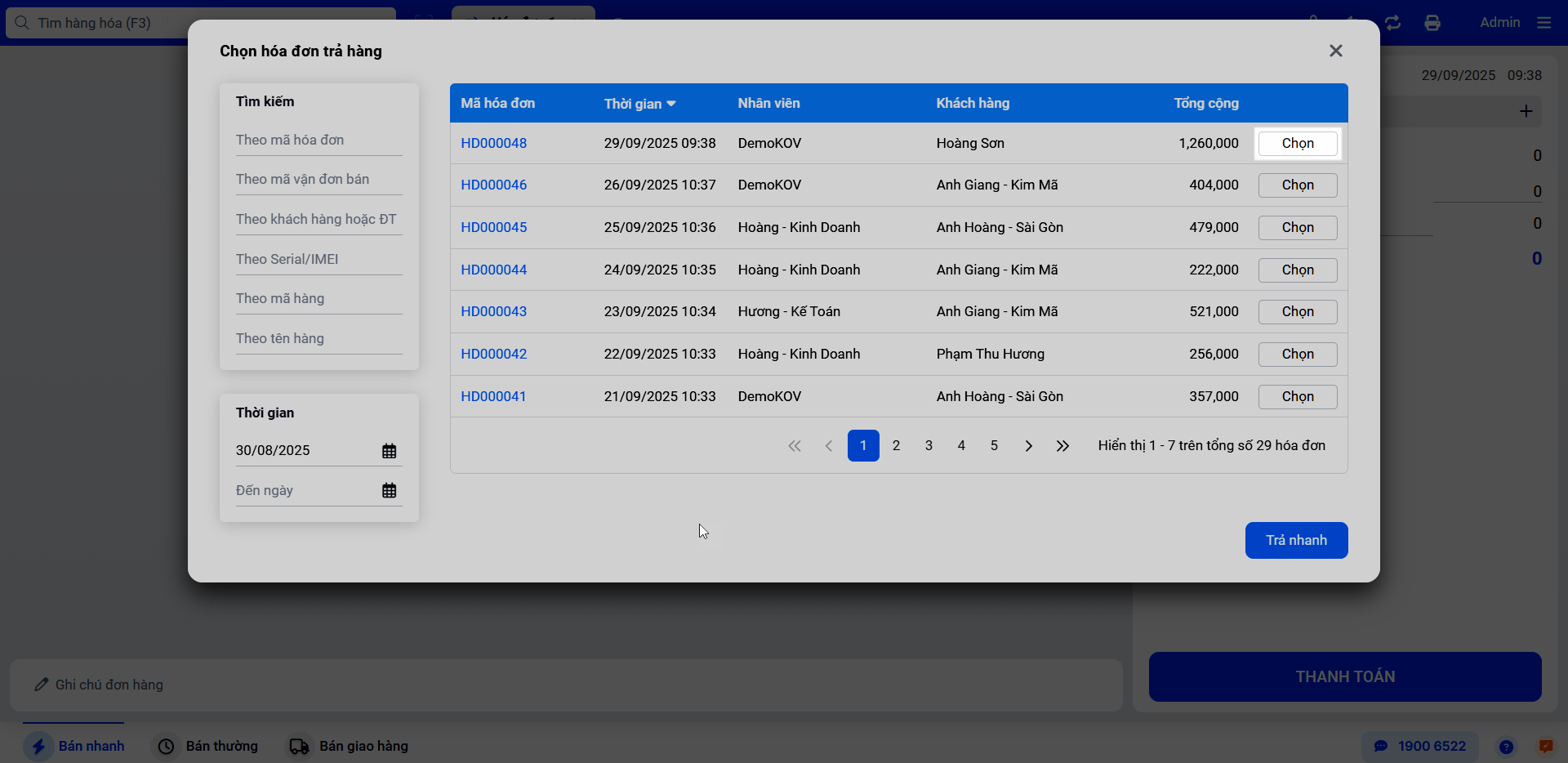
Task: Go to next page of invoices
Action: [1028, 446]
